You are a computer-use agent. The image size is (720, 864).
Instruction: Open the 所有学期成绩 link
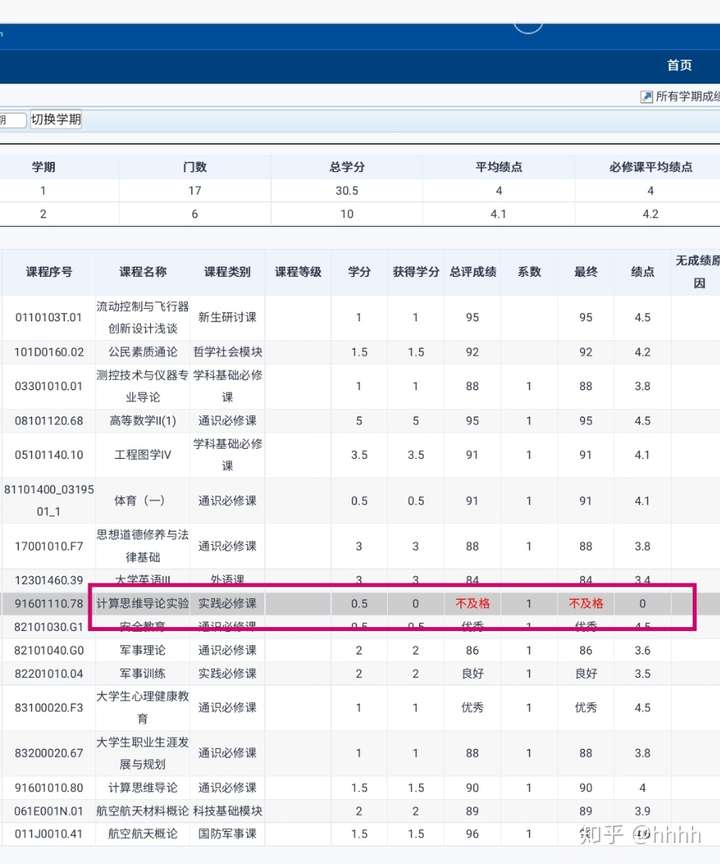click(x=687, y=96)
